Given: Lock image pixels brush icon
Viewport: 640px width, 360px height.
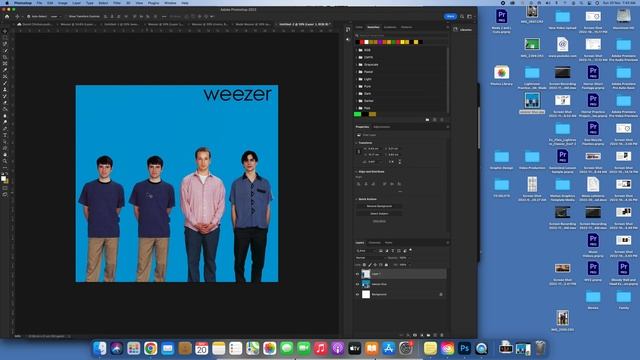Looking at the screenshot, I should pyautogui.click(x=370, y=264).
